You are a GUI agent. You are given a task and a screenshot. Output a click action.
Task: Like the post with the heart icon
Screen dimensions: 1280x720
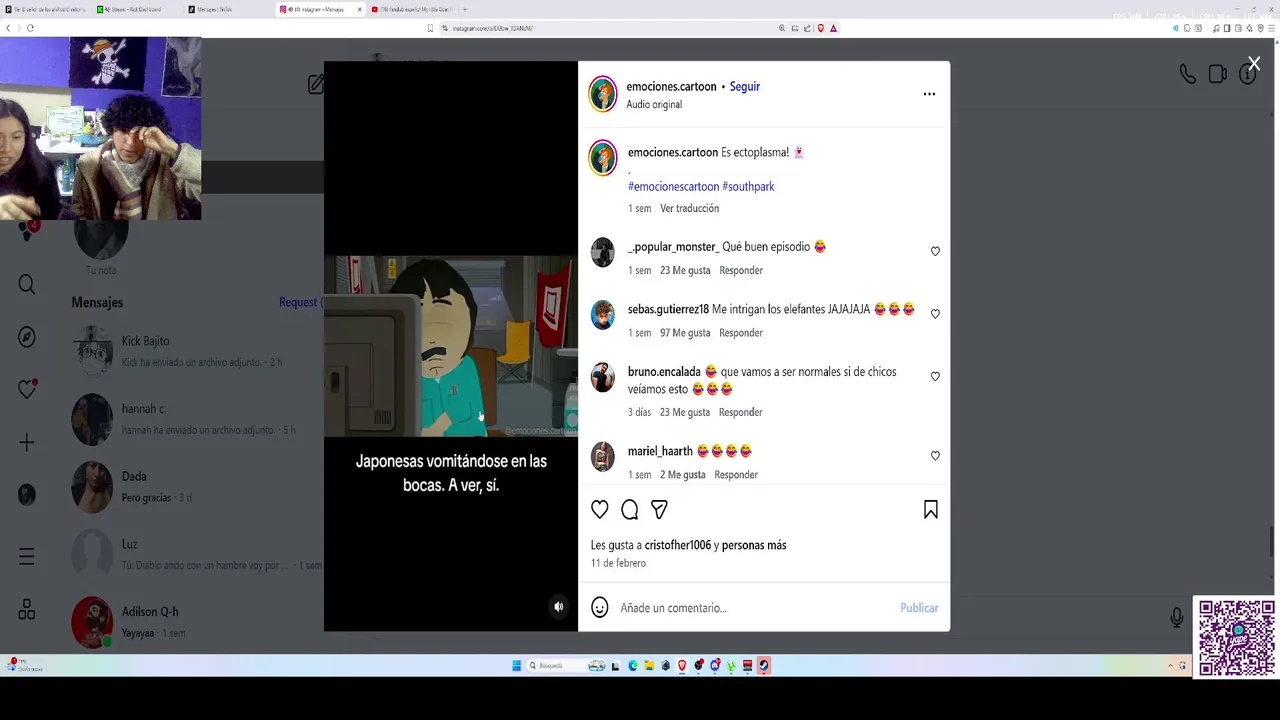click(x=600, y=510)
